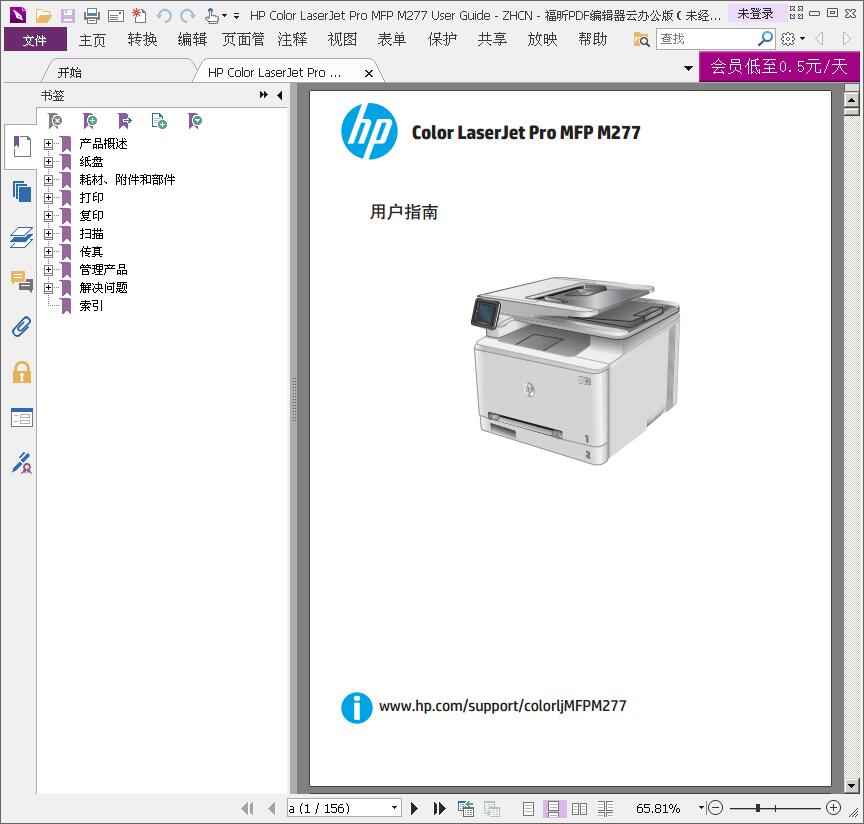Open the 帮助 ribbon tab
864x824 pixels.
click(x=593, y=40)
